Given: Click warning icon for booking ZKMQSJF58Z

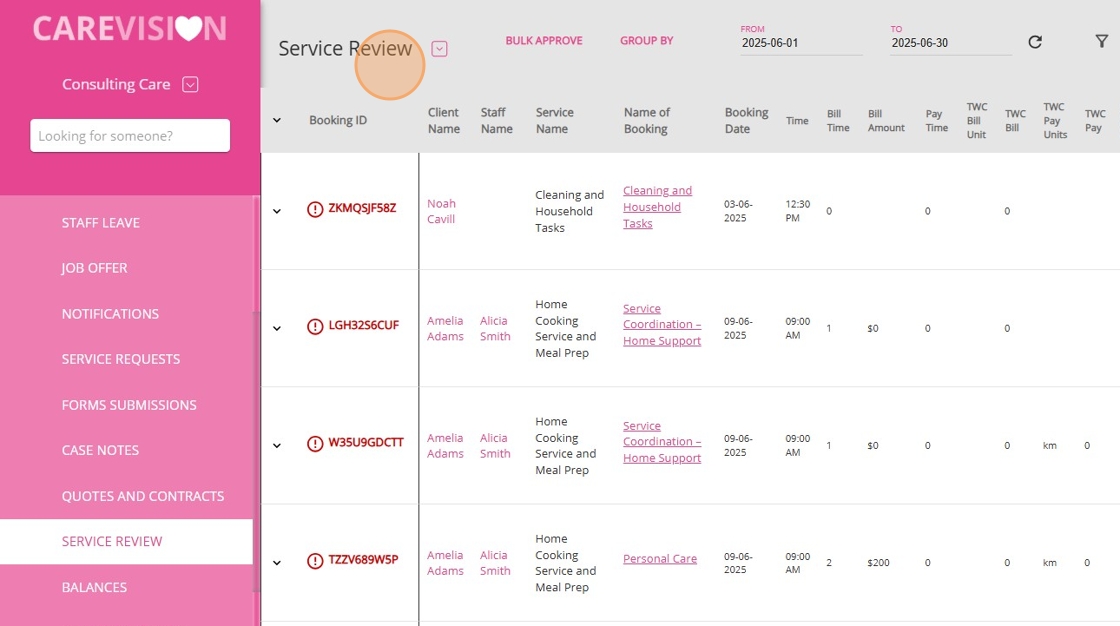Looking at the screenshot, I should [315, 209].
